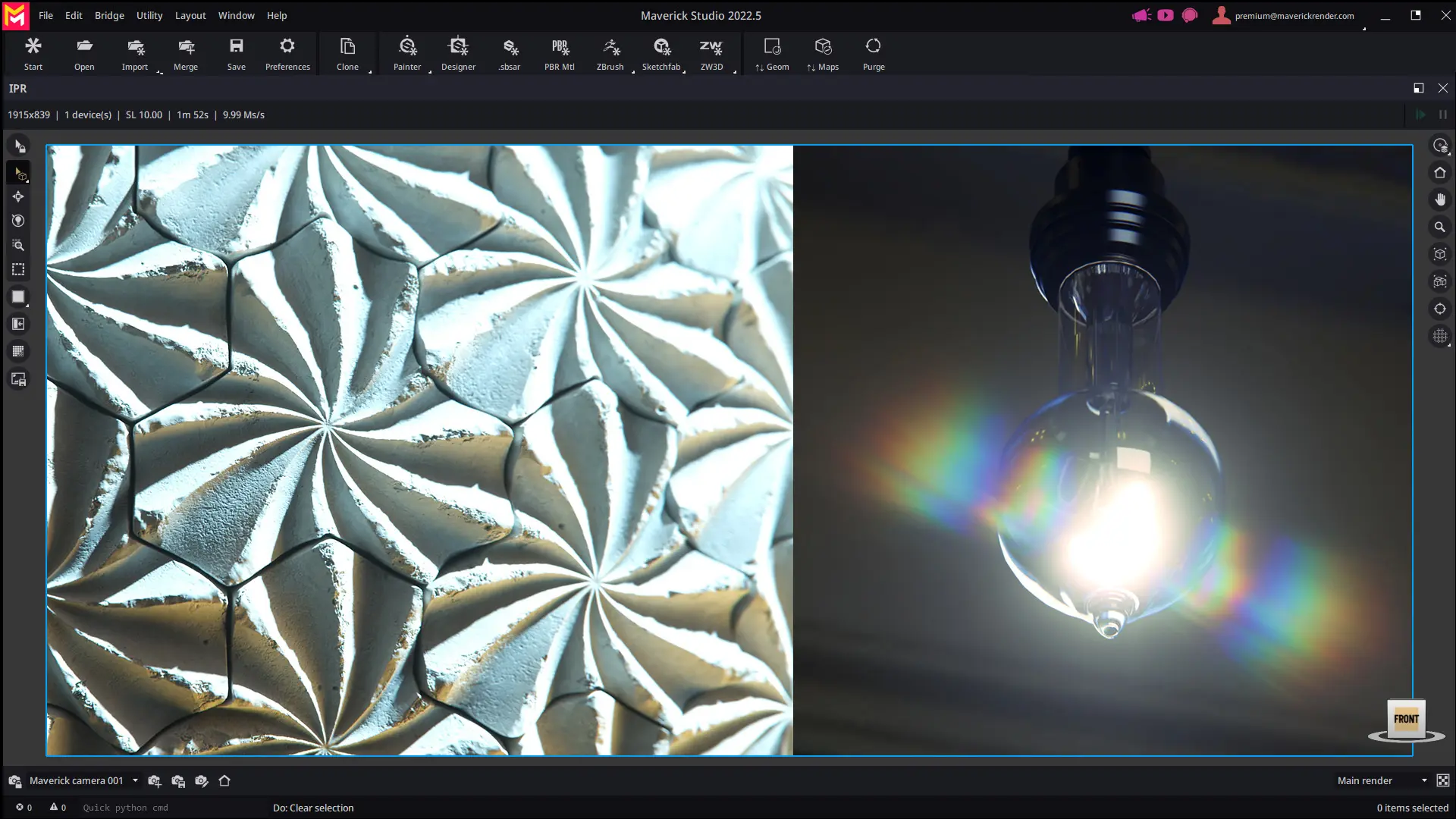Viewport: 1456px width, 819px height.
Task: Create a new camera from current view
Action: (x=155, y=780)
